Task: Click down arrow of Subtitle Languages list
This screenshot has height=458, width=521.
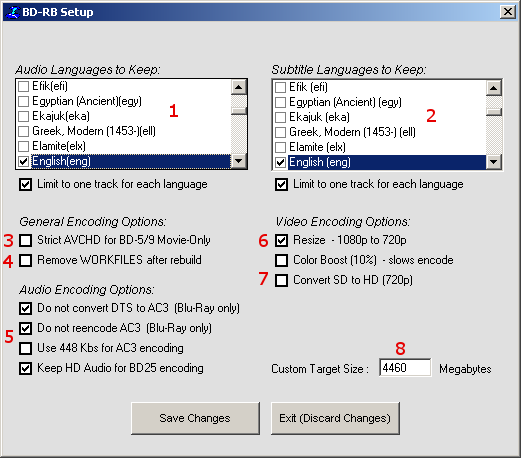Action: tap(494, 162)
